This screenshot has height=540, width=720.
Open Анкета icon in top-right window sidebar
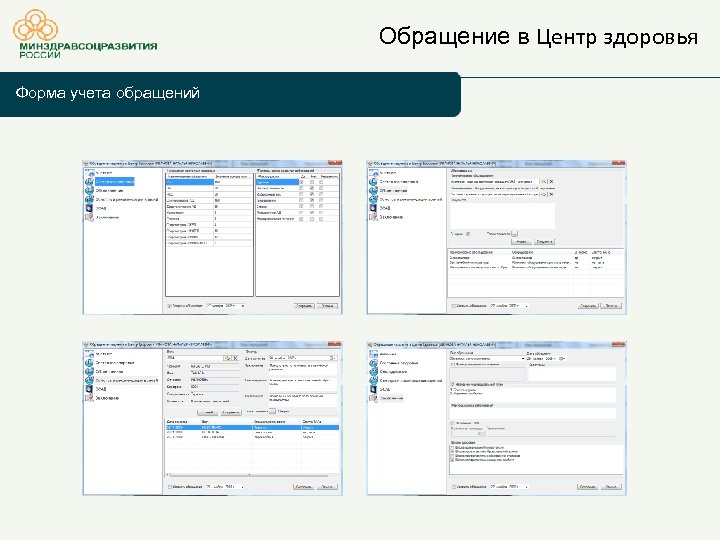(x=373, y=173)
